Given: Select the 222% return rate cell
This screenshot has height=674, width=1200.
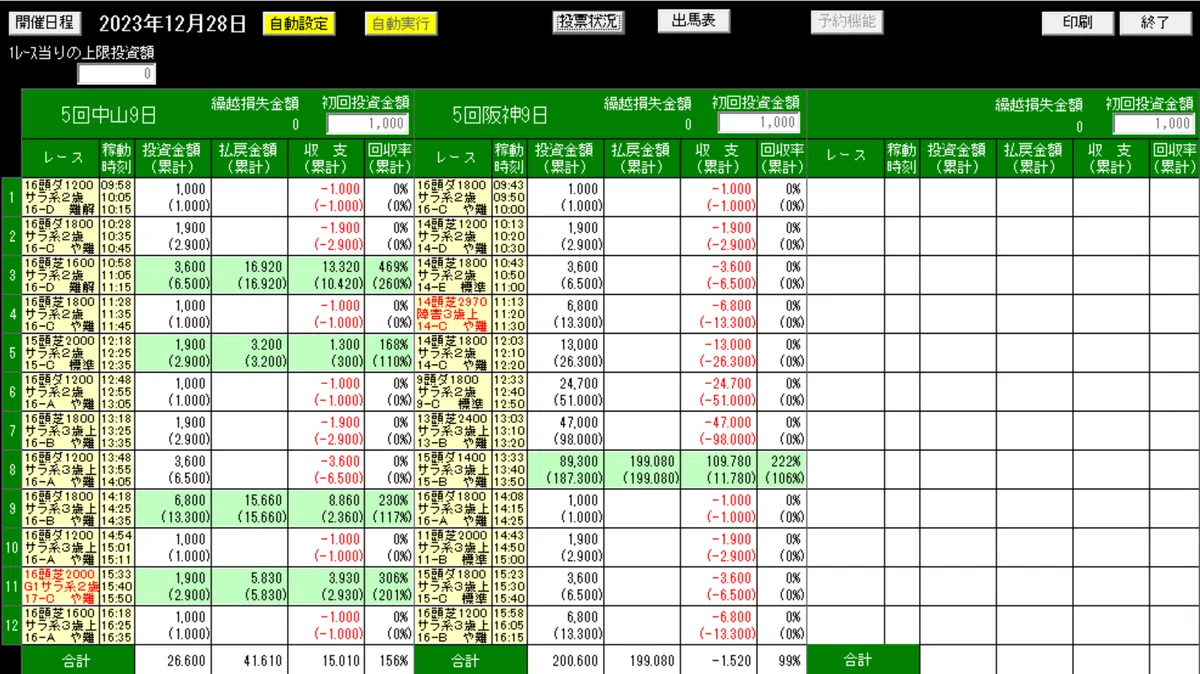Looking at the screenshot, I should pyautogui.click(x=782, y=468).
